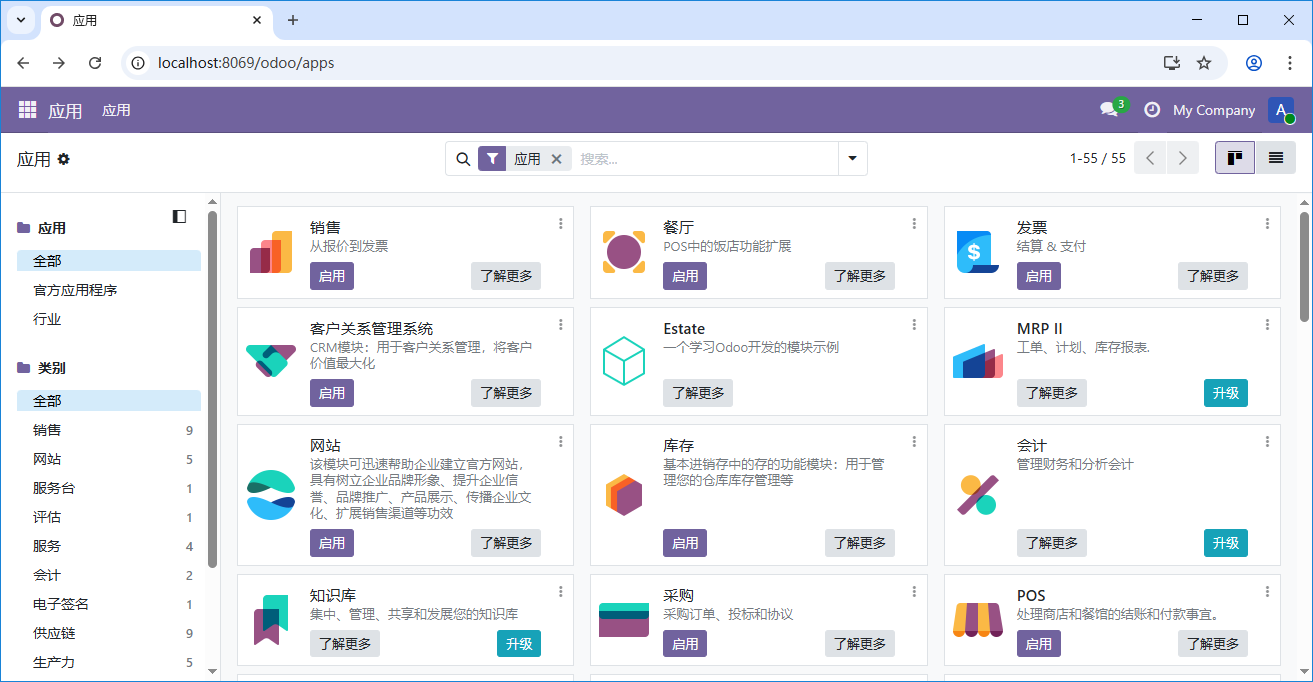Click the browser address bar

[640, 63]
